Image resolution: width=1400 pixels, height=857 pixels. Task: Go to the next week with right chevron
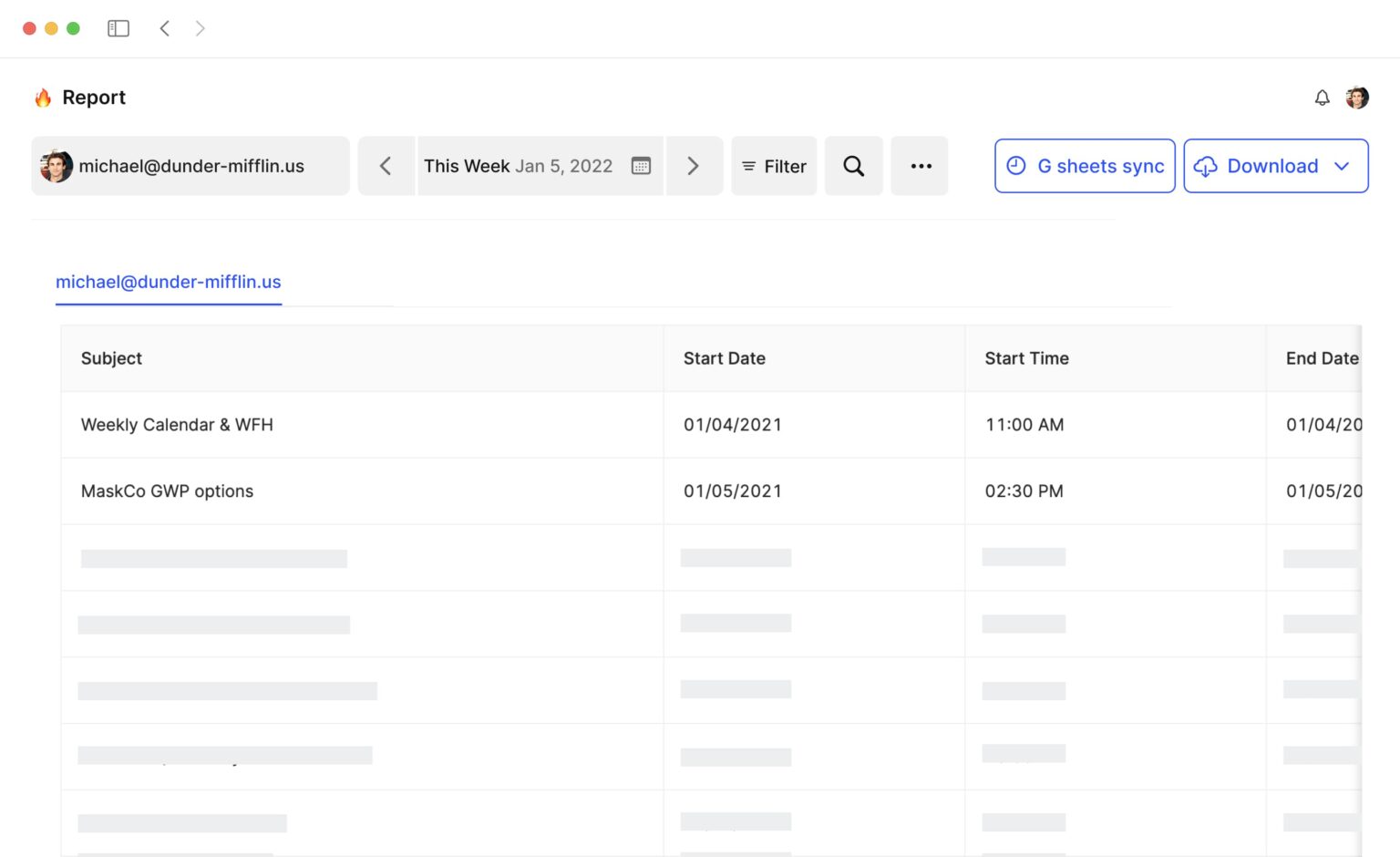coord(694,166)
